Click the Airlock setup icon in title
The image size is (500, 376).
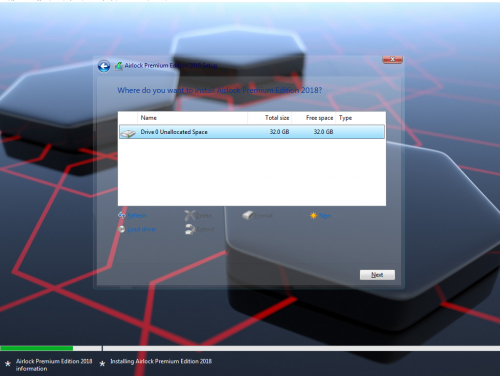(x=118, y=66)
